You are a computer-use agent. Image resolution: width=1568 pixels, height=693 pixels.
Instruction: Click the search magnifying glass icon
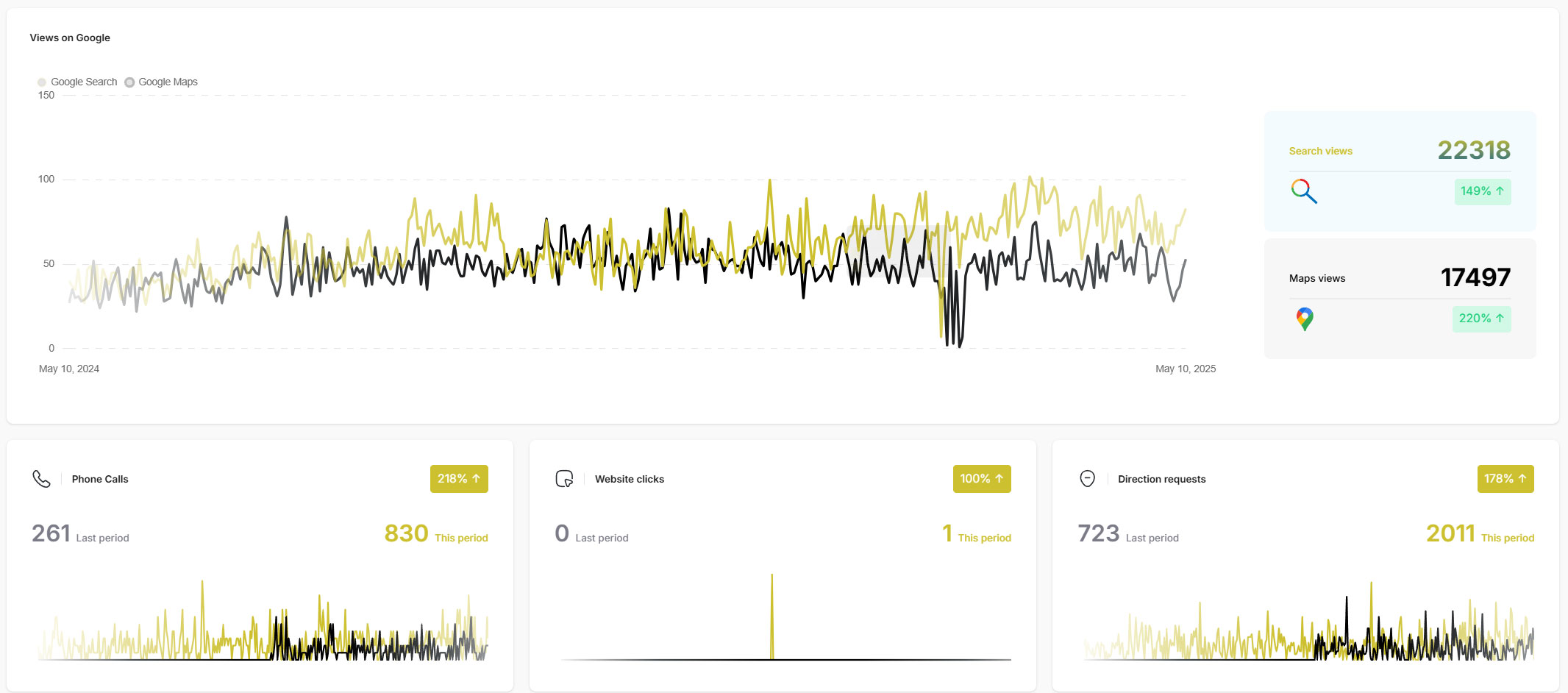point(1303,191)
